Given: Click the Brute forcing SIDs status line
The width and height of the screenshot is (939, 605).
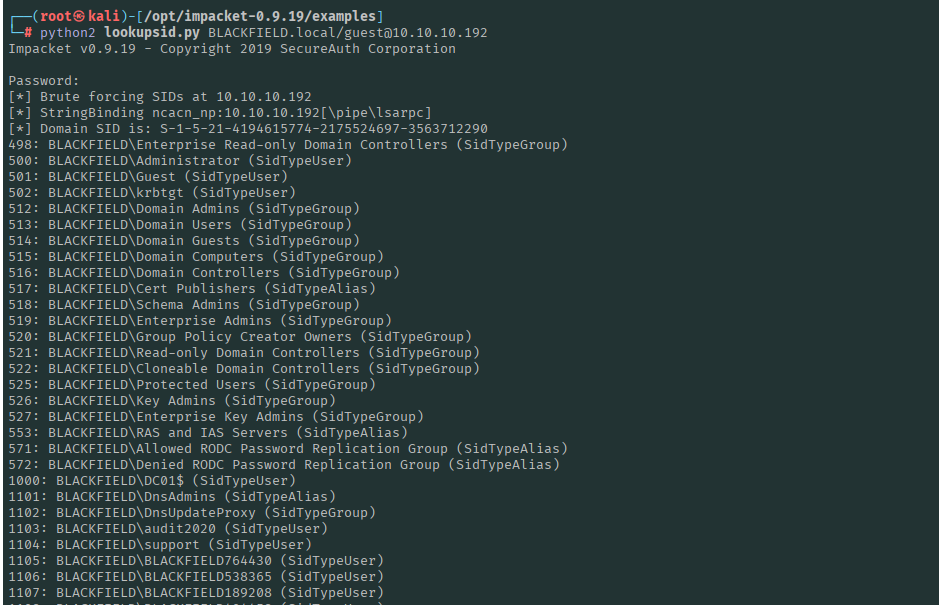Looking at the screenshot, I should pos(160,96).
